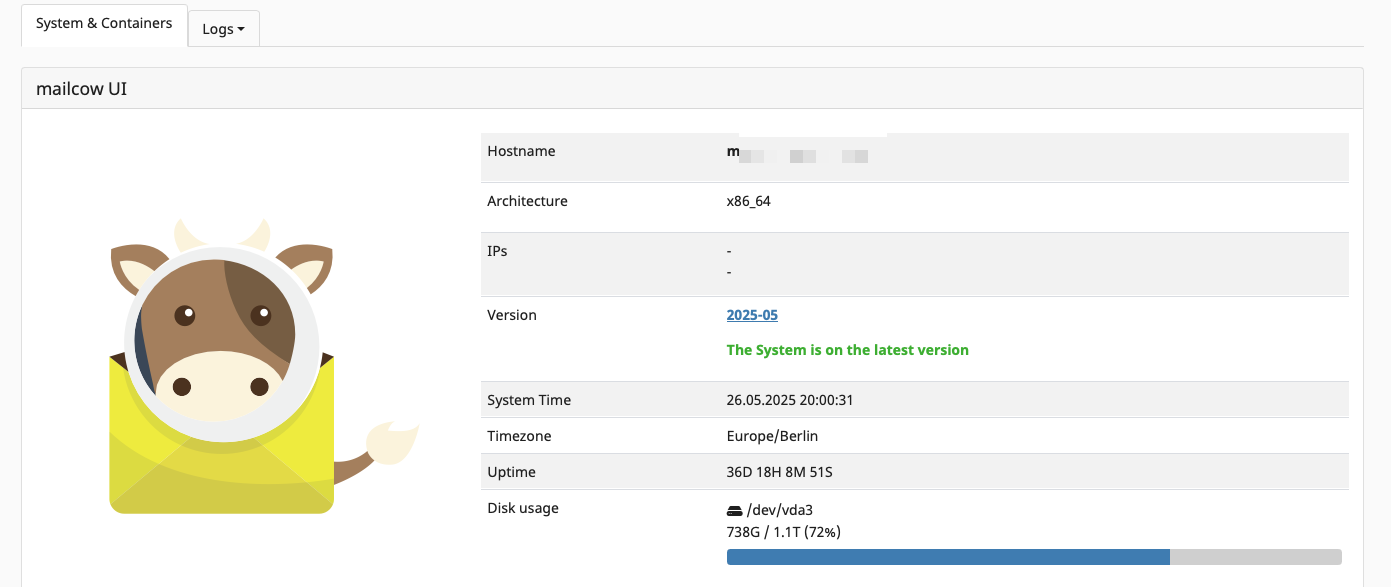Click the green latest version status message
The height and width of the screenshot is (587, 1391).
click(x=847, y=350)
